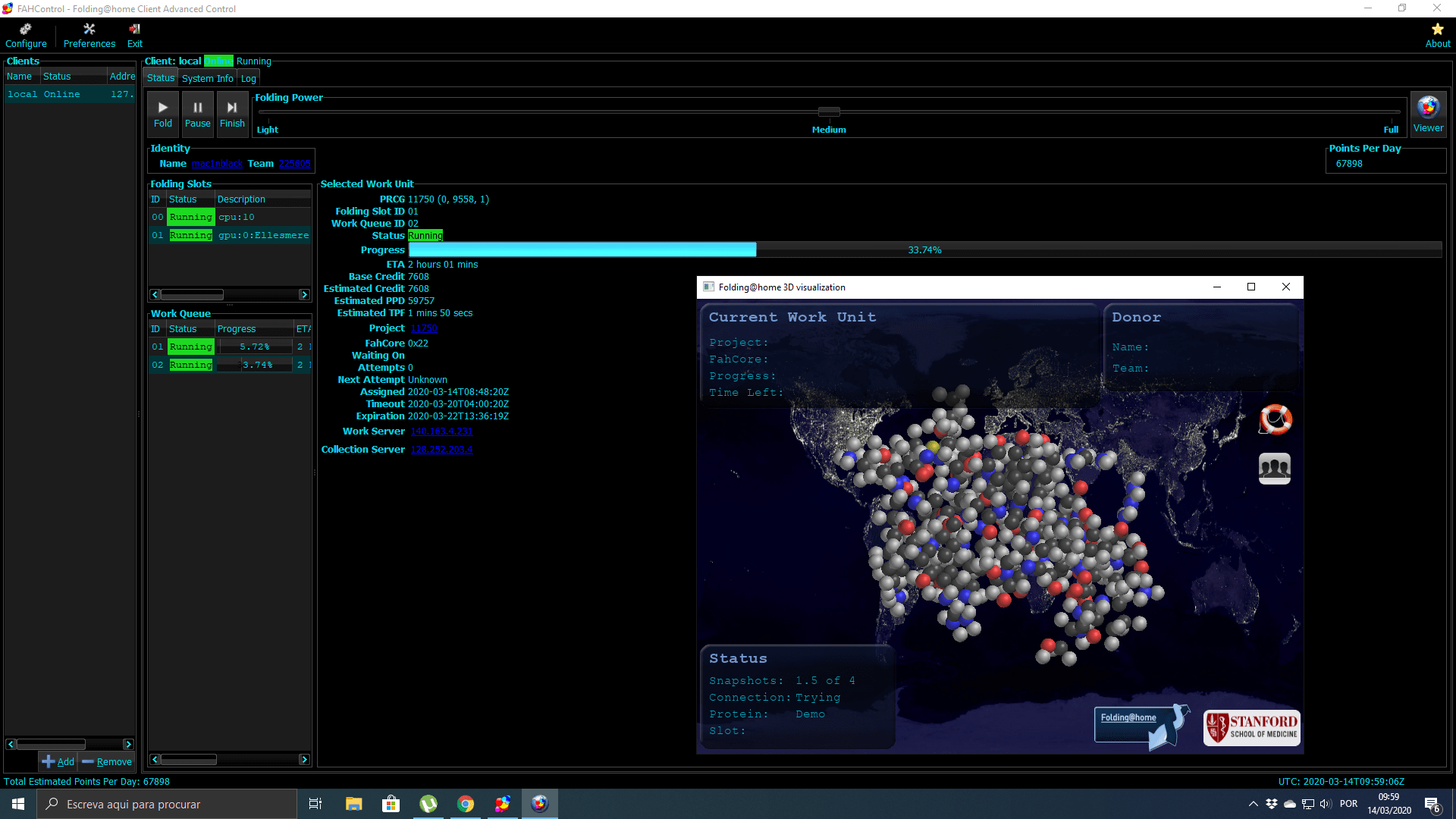Sort folding slots by Description column
This screenshot has height=819, width=1456.
coord(262,199)
